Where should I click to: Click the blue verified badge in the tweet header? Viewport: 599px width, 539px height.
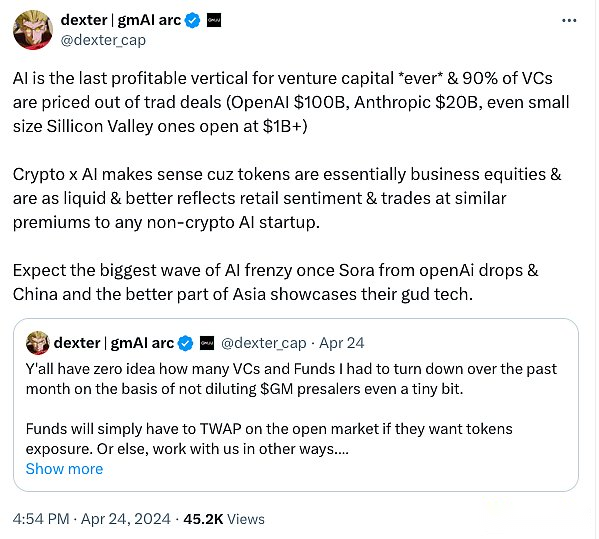[193, 20]
